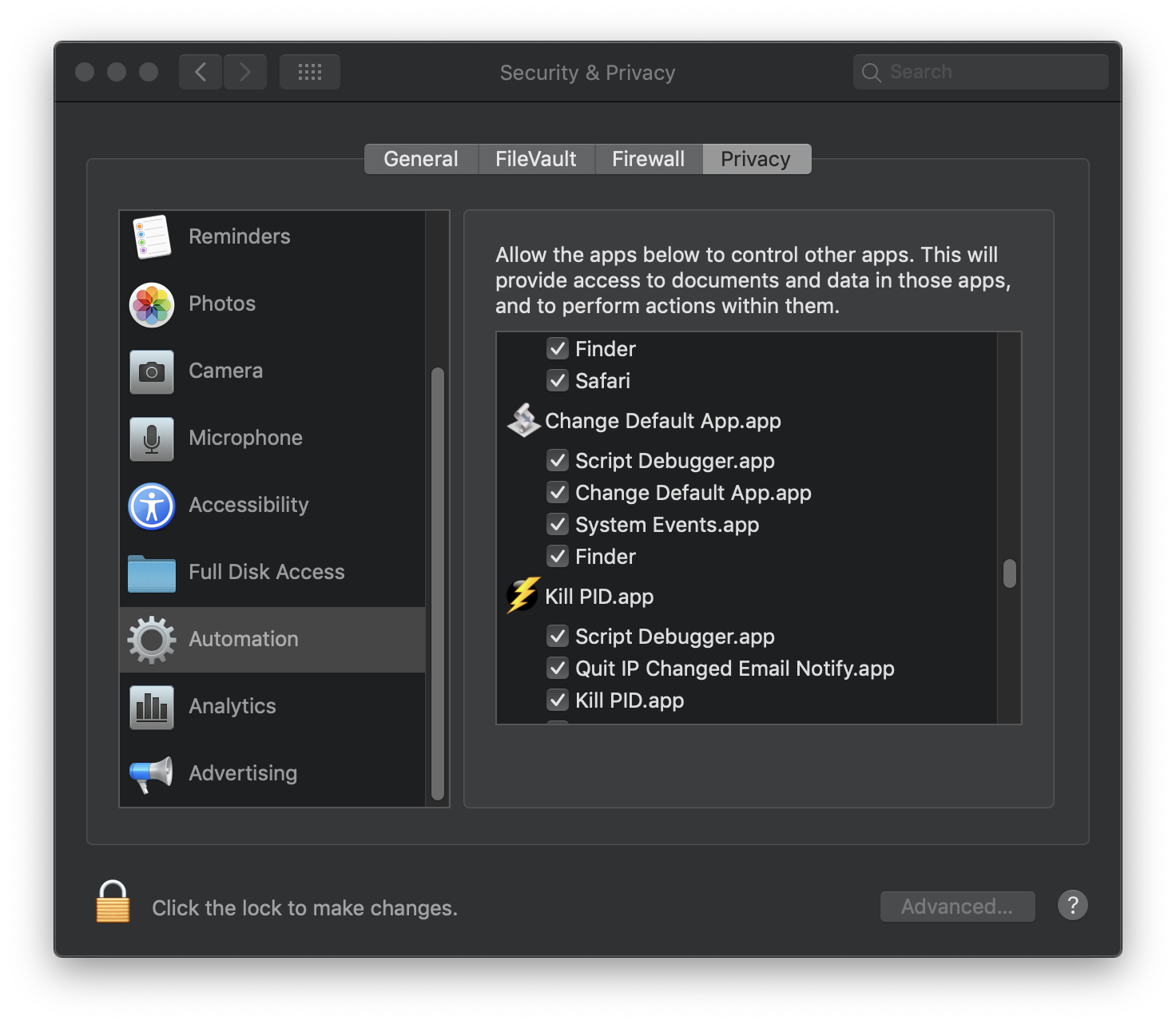This screenshot has width=1176, height=1024.
Task: Toggle Script Debugger.app under Kill PID.app
Action: point(558,636)
